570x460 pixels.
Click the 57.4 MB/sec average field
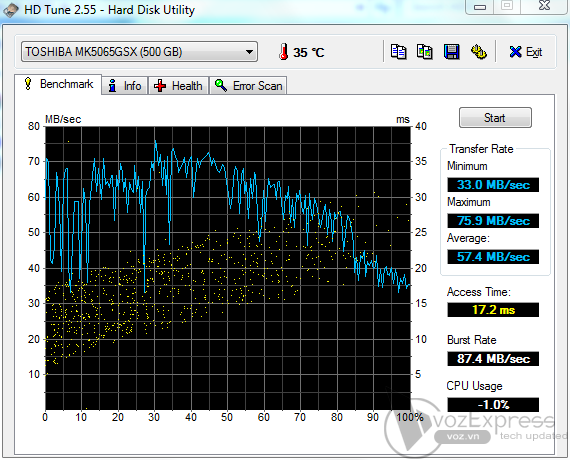coord(493,257)
